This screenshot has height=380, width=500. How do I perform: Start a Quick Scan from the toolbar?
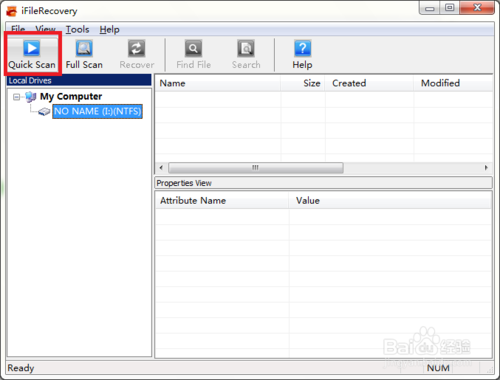click(x=32, y=54)
